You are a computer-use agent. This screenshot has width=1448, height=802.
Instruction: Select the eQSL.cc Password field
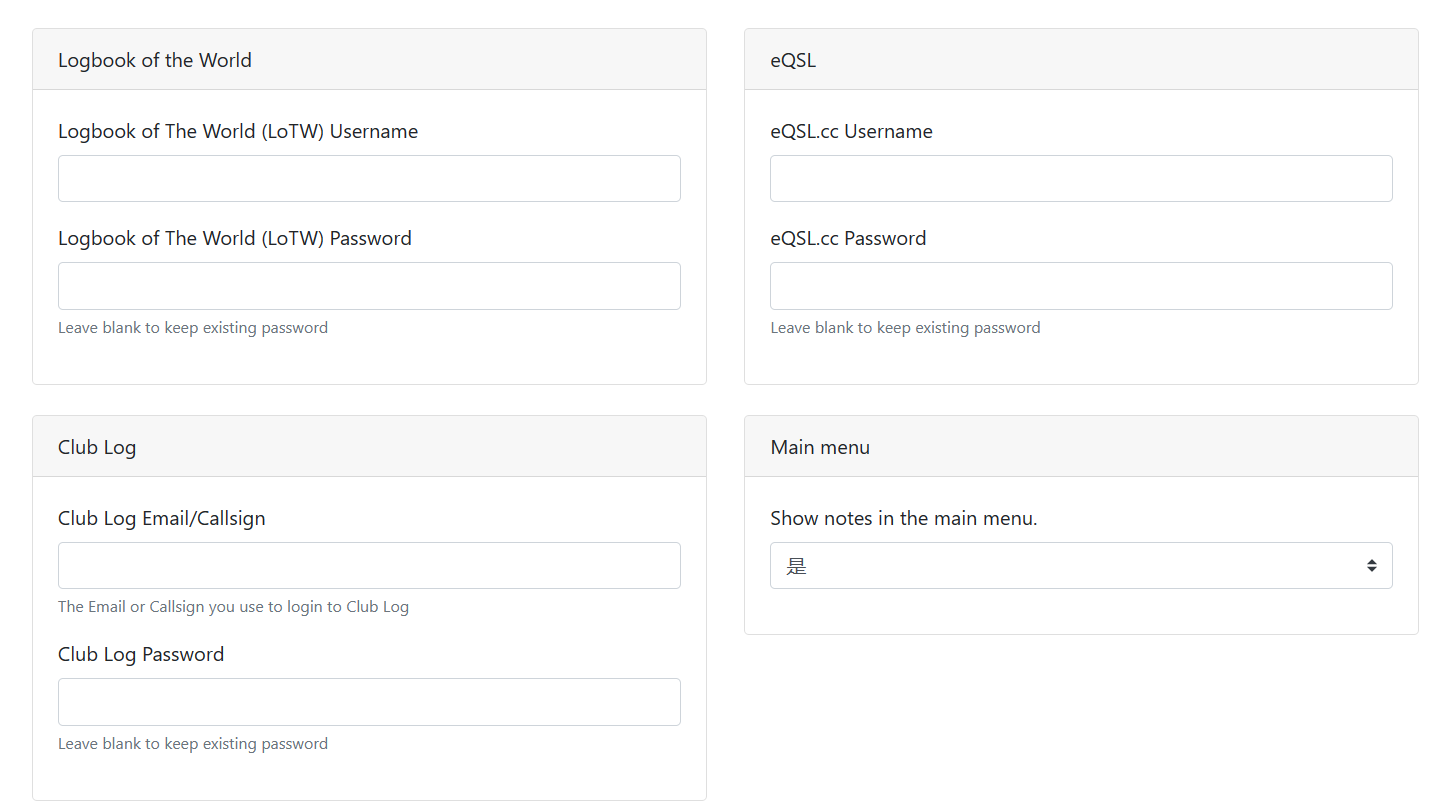1081,286
